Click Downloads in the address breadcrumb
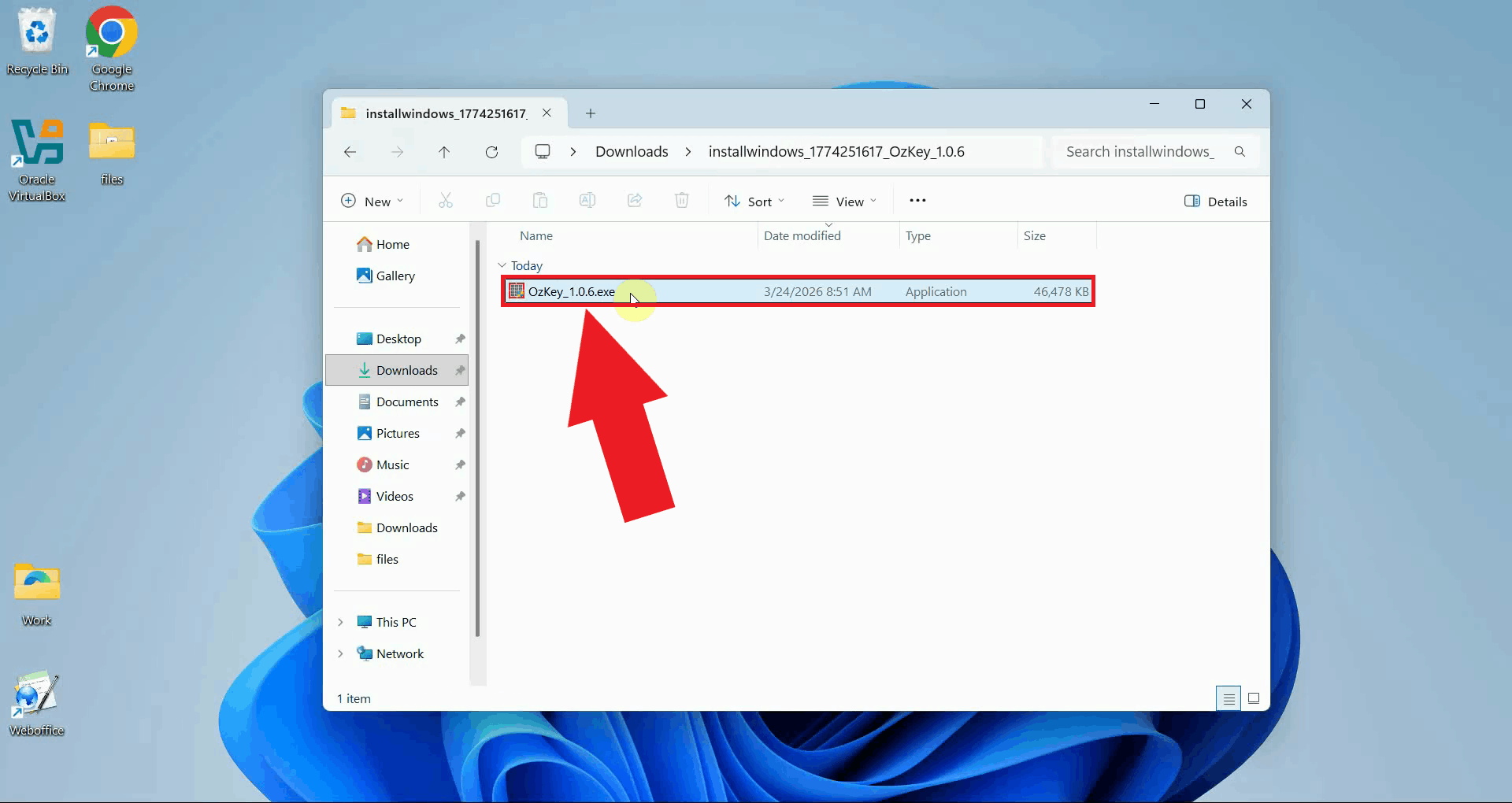The image size is (1512, 803). (x=632, y=151)
